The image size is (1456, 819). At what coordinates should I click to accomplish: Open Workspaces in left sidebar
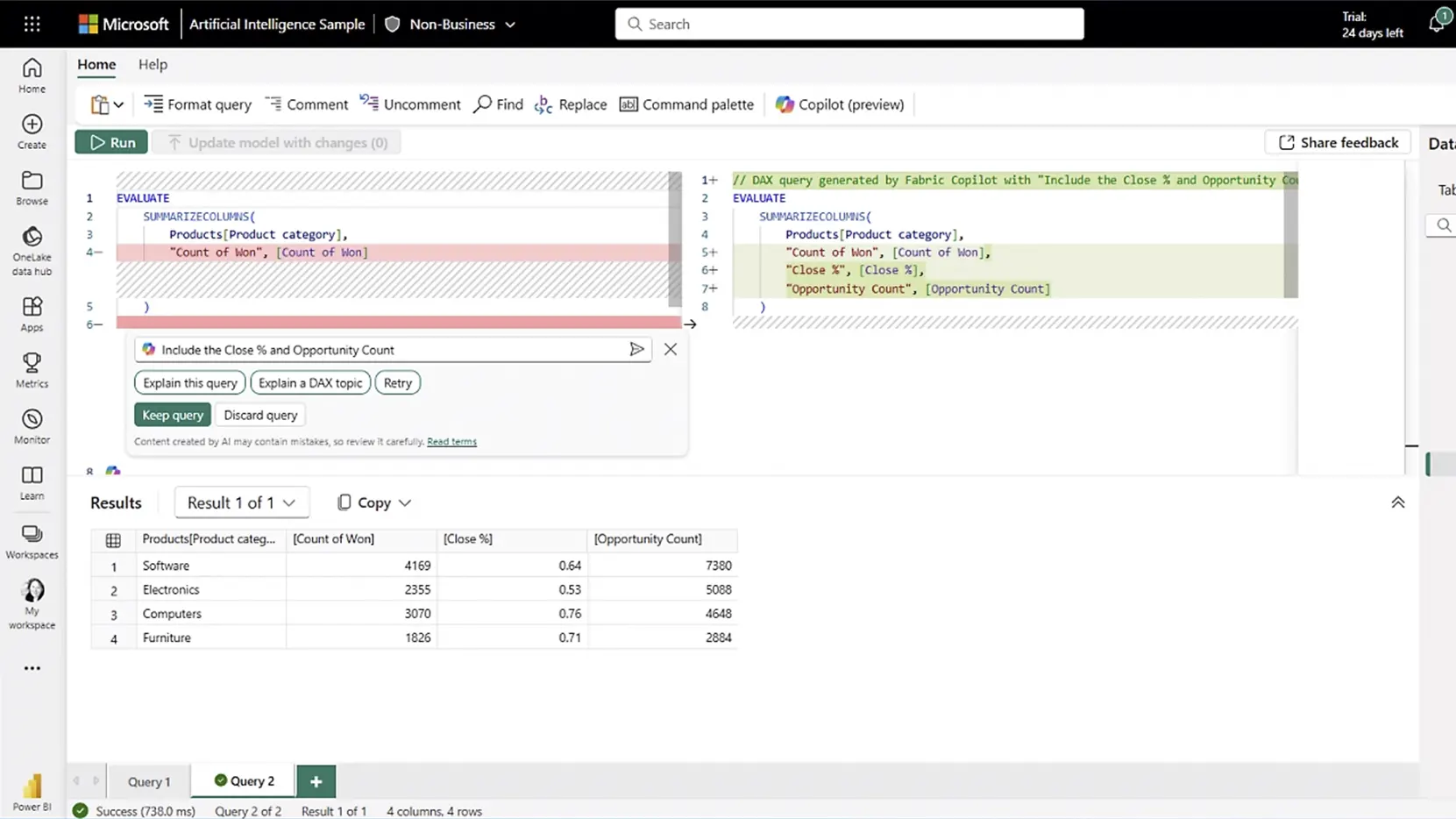click(32, 541)
